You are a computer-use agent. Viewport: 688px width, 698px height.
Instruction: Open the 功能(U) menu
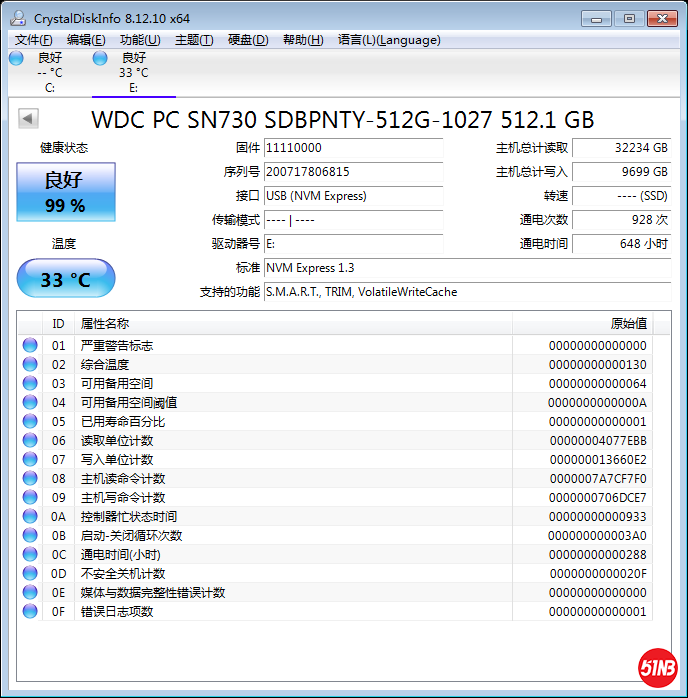coord(140,40)
